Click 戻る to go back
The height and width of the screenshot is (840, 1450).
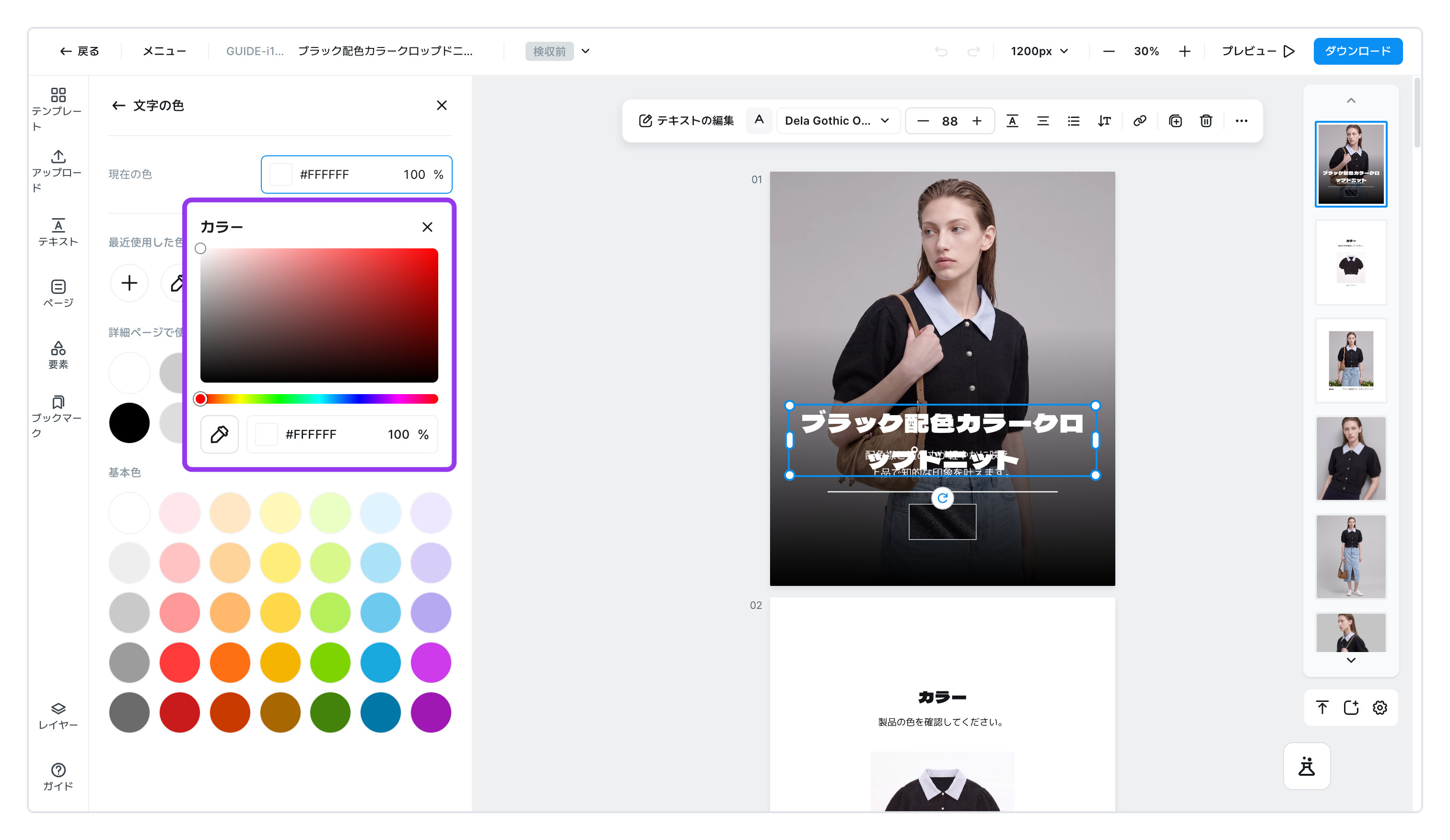[79, 51]
